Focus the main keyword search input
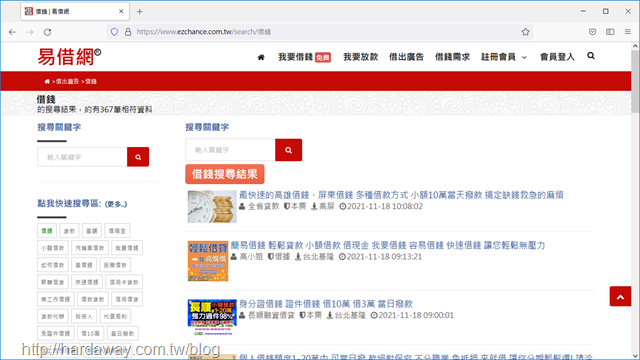The height and width of the screenshot is (360, 640). 230,150
